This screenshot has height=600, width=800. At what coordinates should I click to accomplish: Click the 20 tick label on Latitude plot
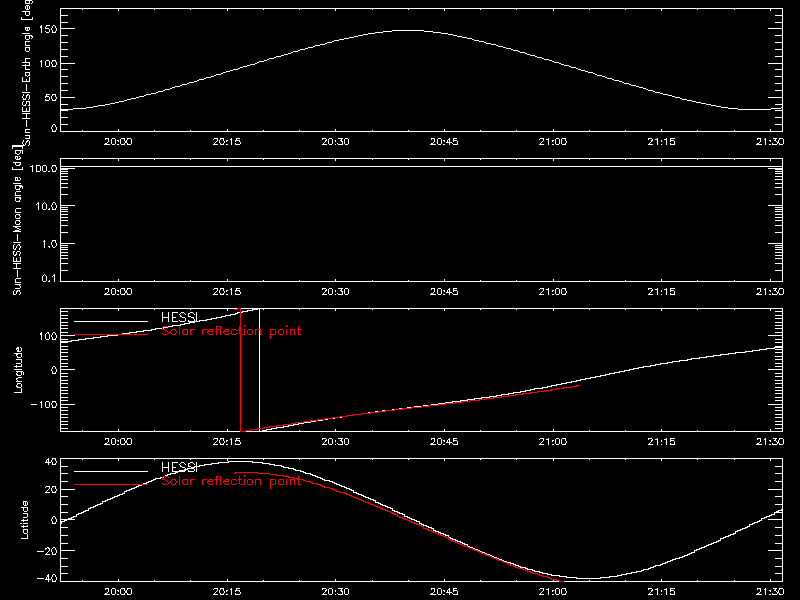(52, 490)
